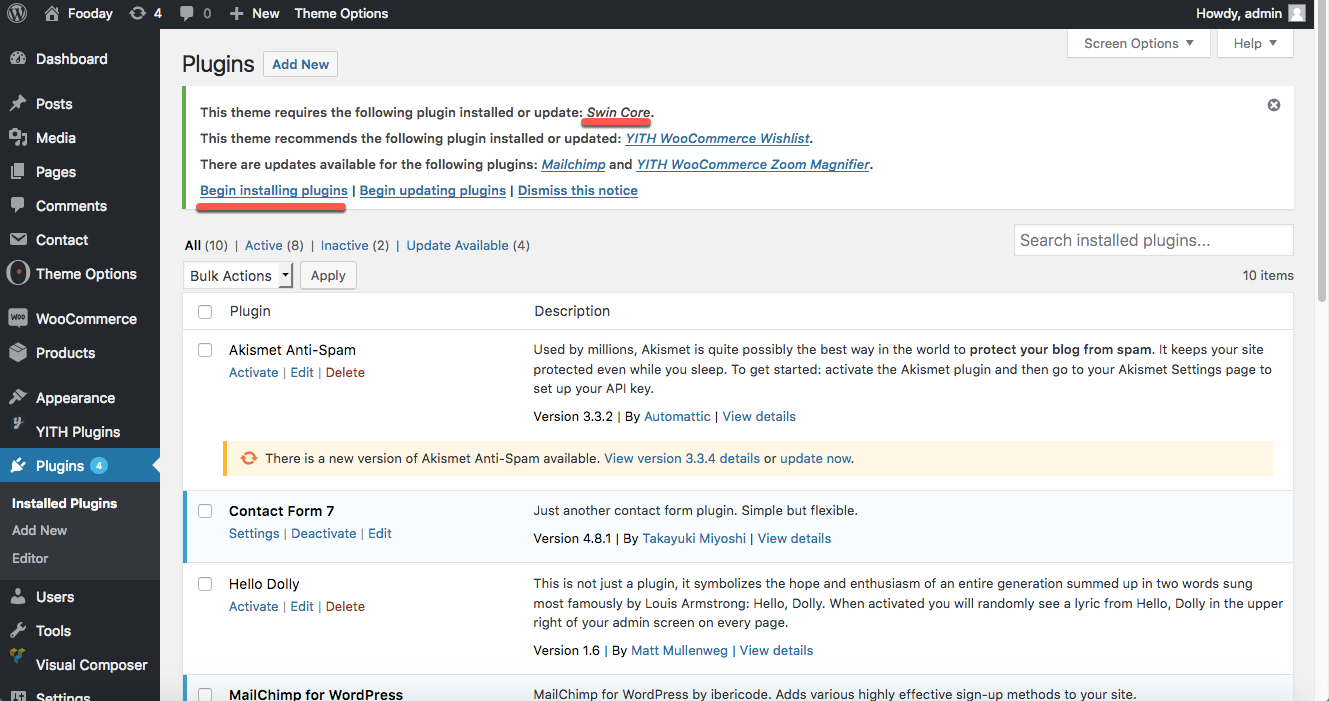Click the Dashboard gauge icon
1329x701 pixels.
coord(18,59)
